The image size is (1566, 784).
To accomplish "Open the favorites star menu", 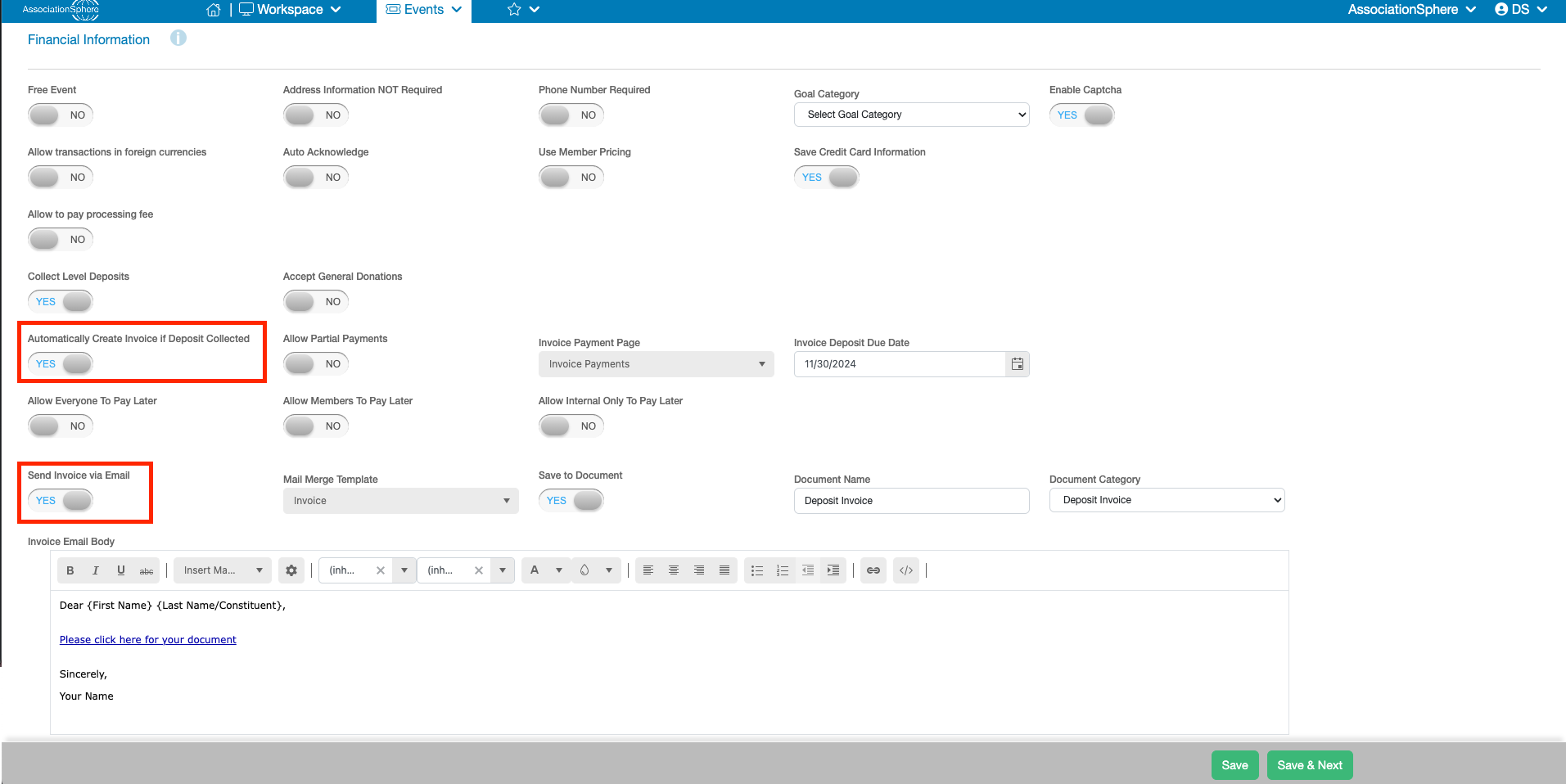I will point(524,10).
